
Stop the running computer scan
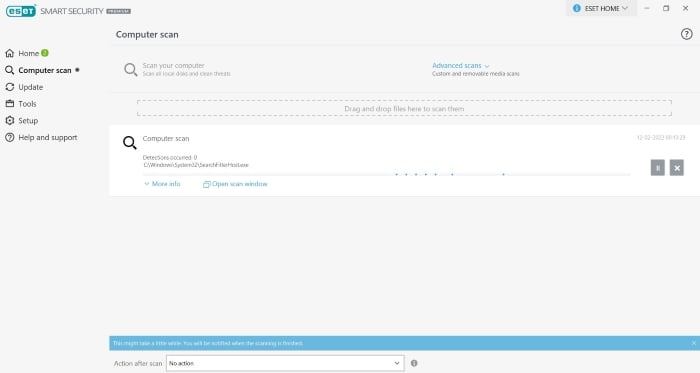point(676,168)
